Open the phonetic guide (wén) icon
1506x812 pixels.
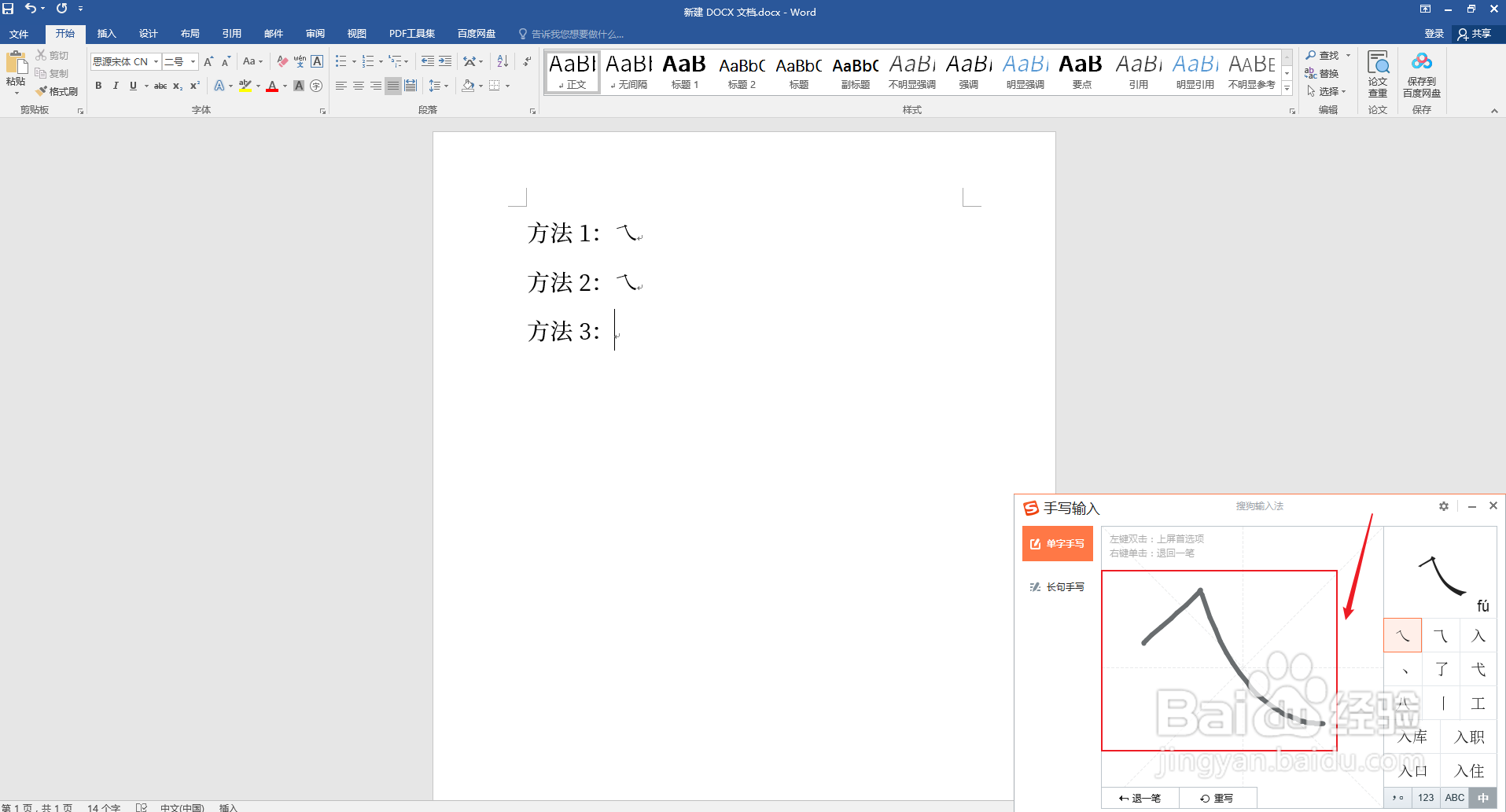click(300, 61)
